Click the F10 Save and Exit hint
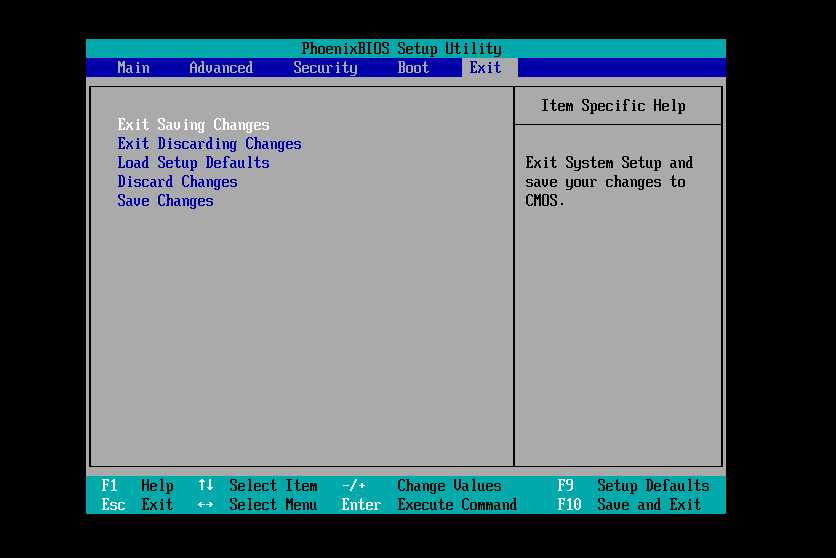Viewport: 836px width, 558px height. (x=629, y=504)
